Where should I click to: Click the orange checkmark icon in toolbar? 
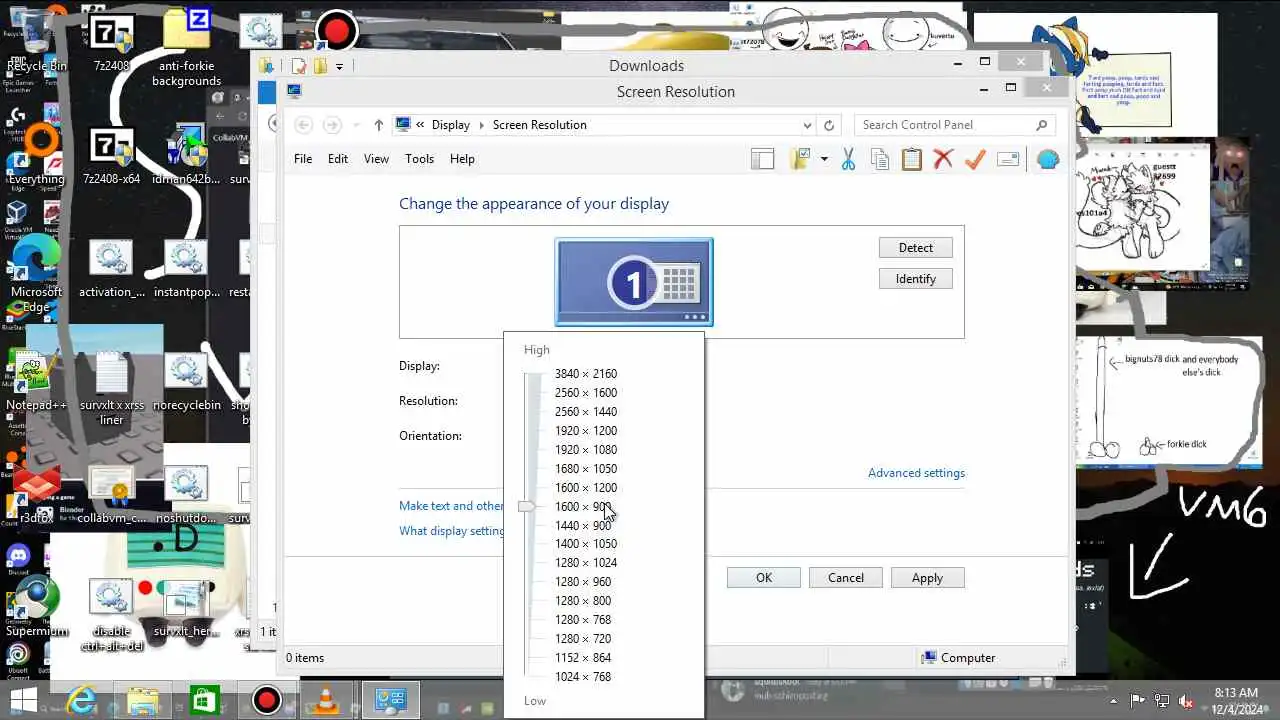click(x=975, y=159)
